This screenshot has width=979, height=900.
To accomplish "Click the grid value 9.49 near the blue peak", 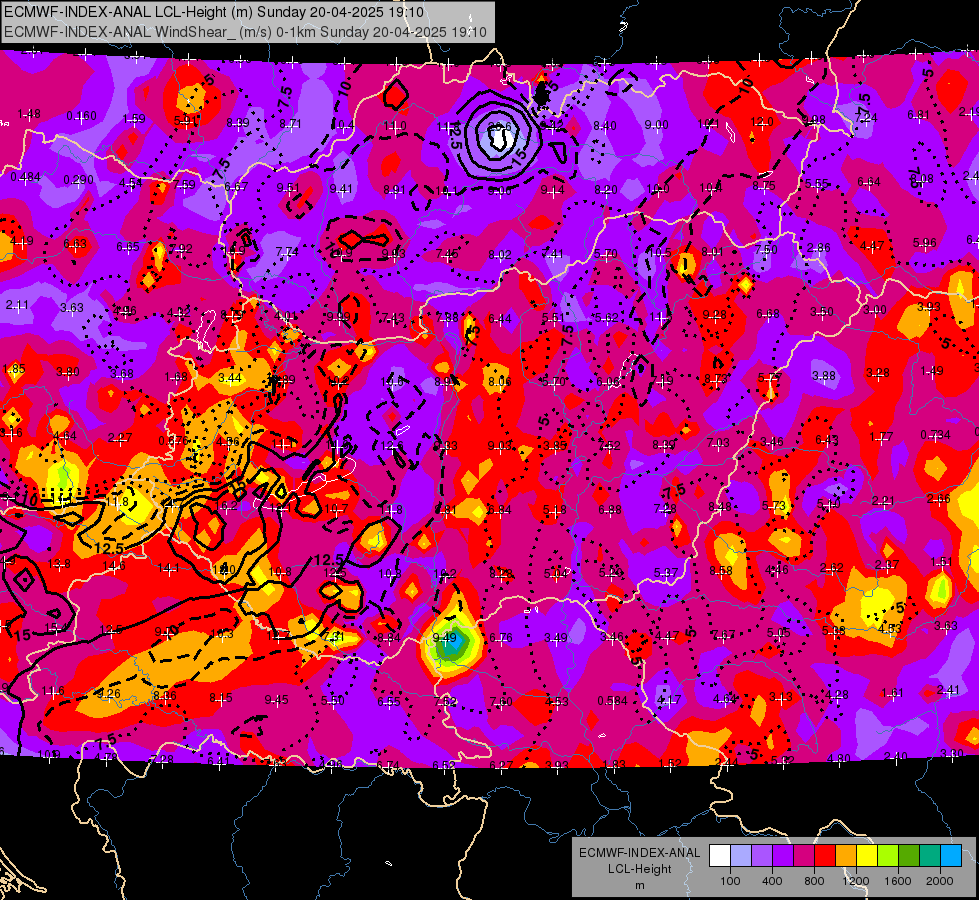I will (445, 637).
